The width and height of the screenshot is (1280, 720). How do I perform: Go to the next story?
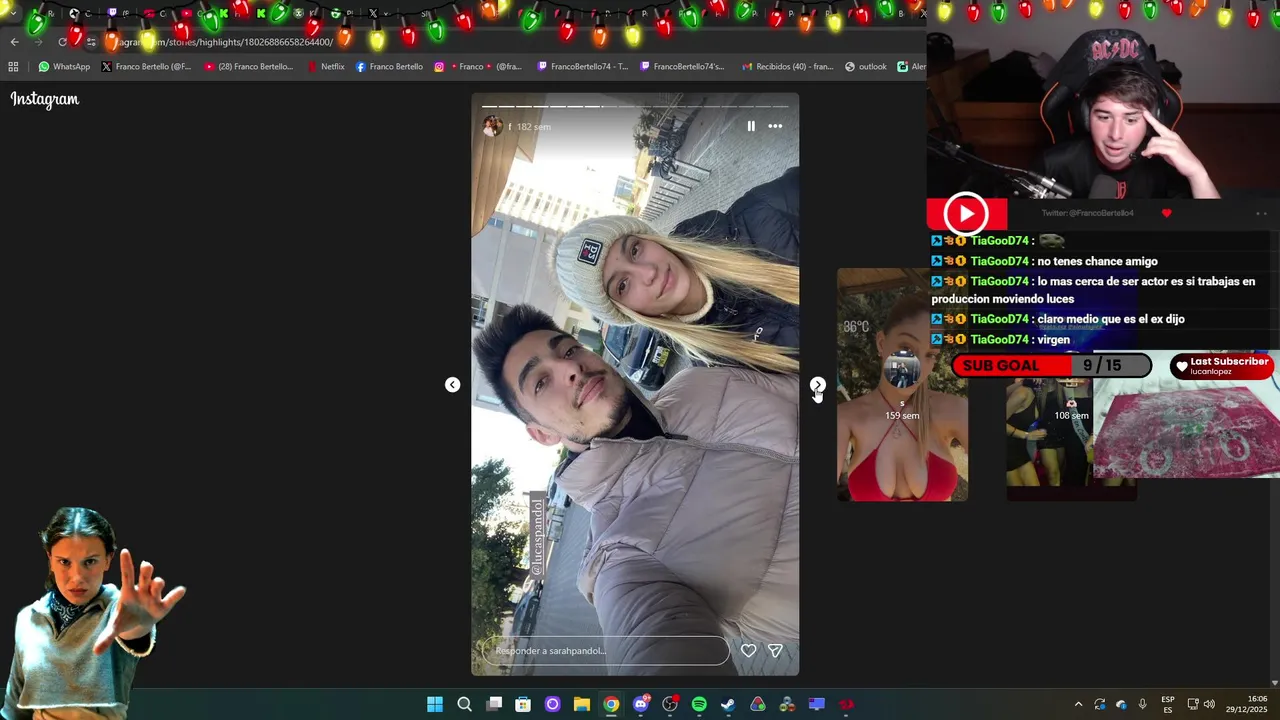click(x=818, y=385)
